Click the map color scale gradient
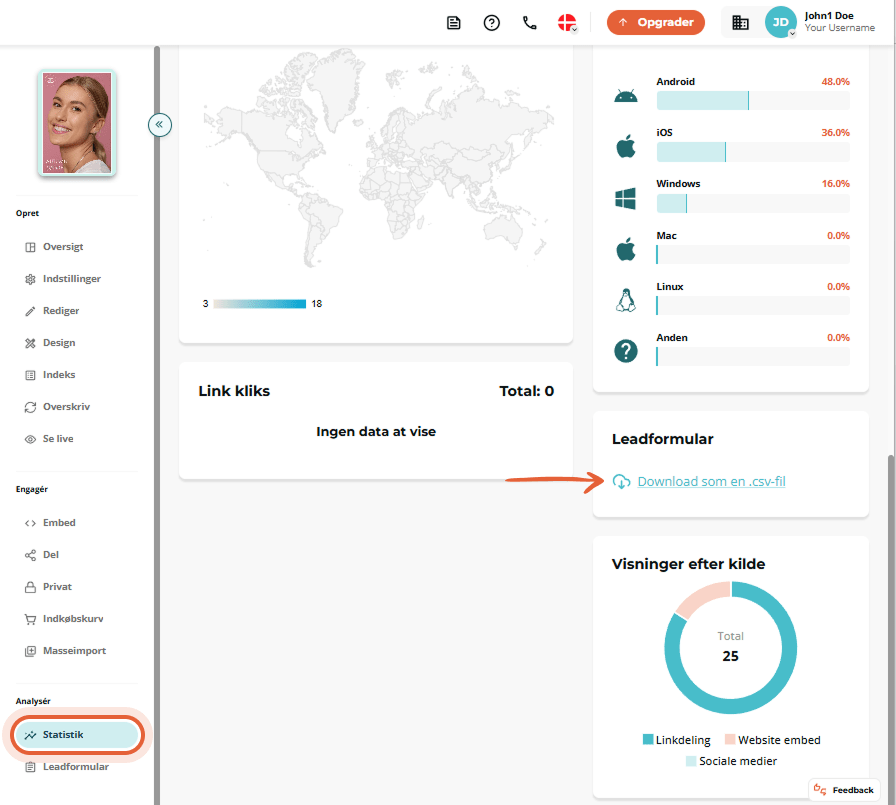 click(x=259, y=304)
